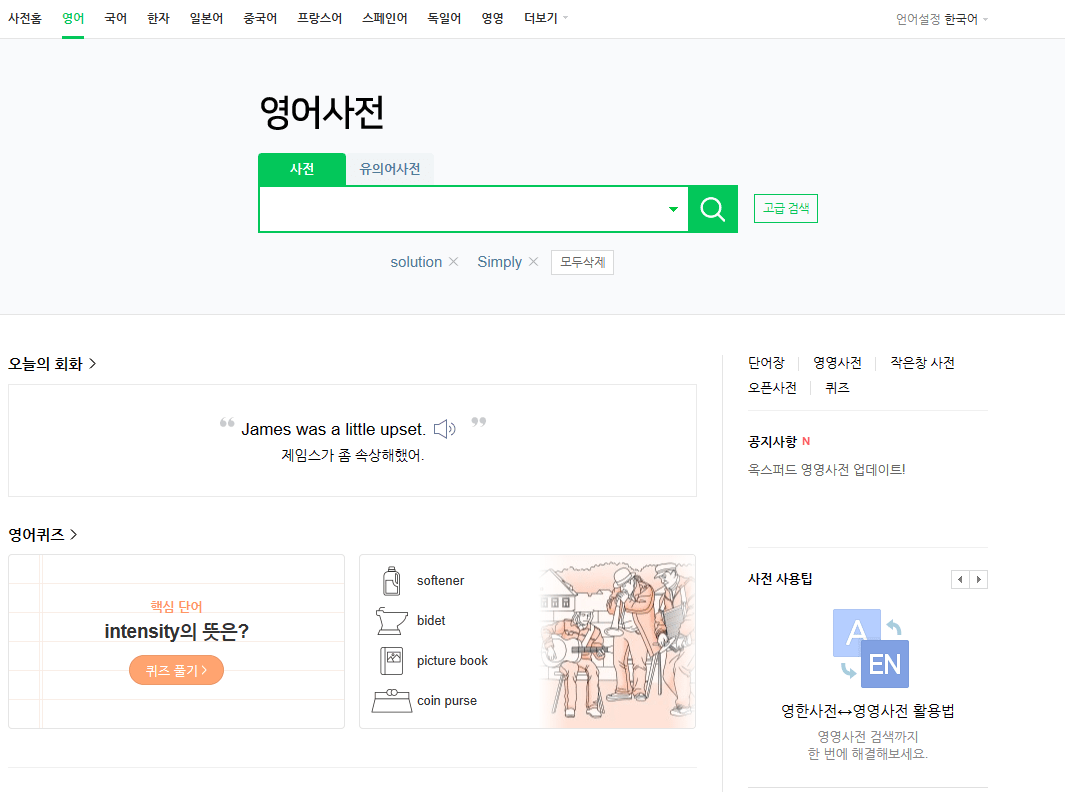Remove 'Simply' from recent searches

tap(533, 261)
